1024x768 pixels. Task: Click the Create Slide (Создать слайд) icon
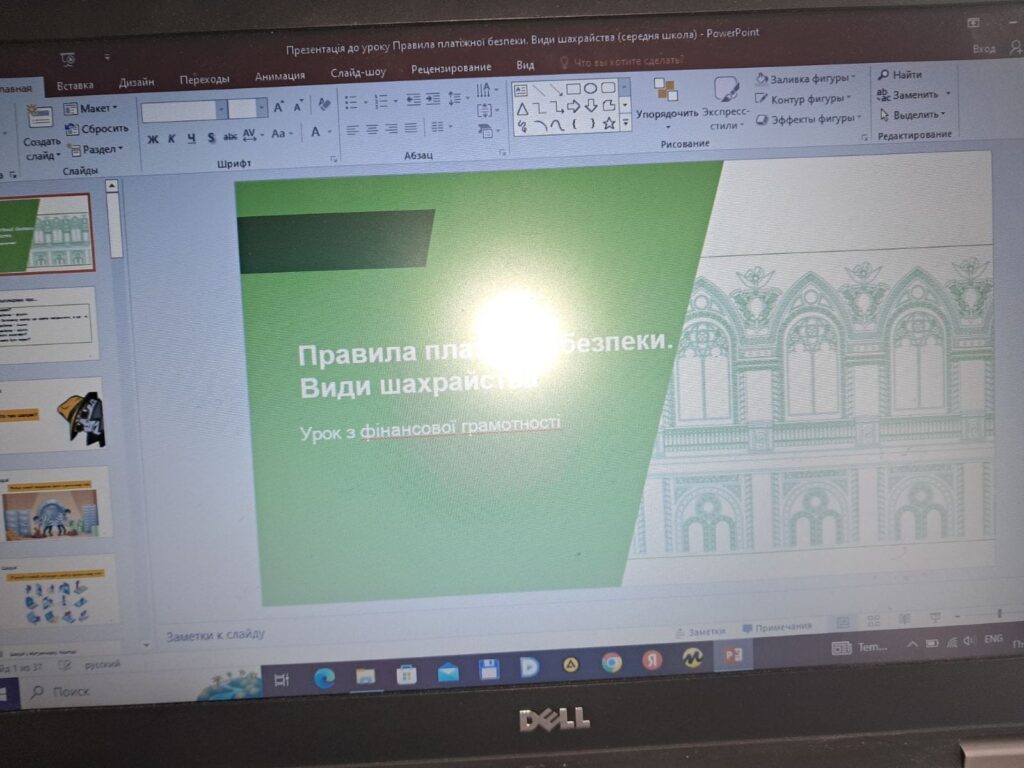(x=40, y=117)
